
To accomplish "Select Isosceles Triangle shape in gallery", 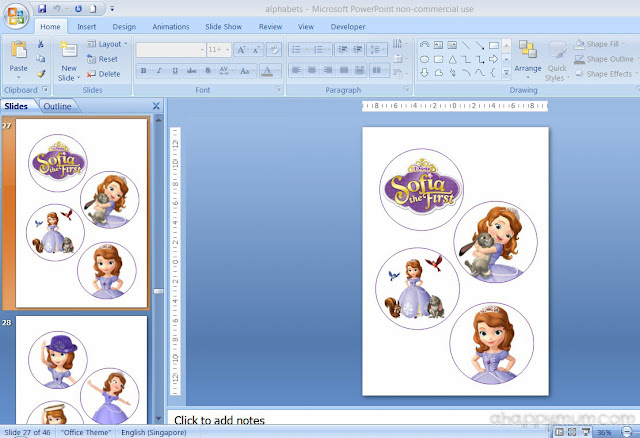I will coord(452,59).
